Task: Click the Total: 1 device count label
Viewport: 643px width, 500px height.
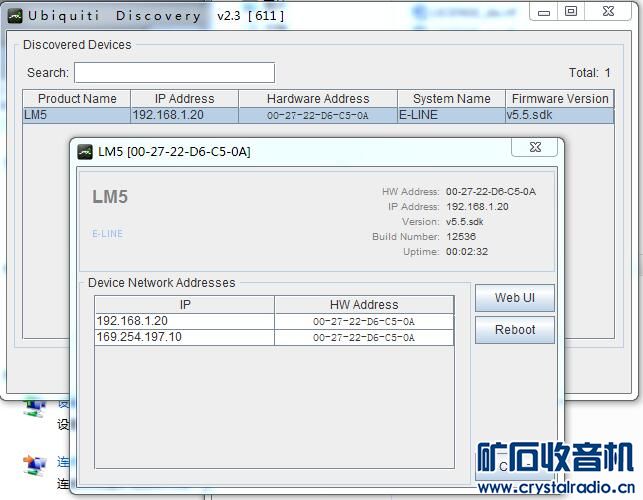Action: tap(590, 73)
